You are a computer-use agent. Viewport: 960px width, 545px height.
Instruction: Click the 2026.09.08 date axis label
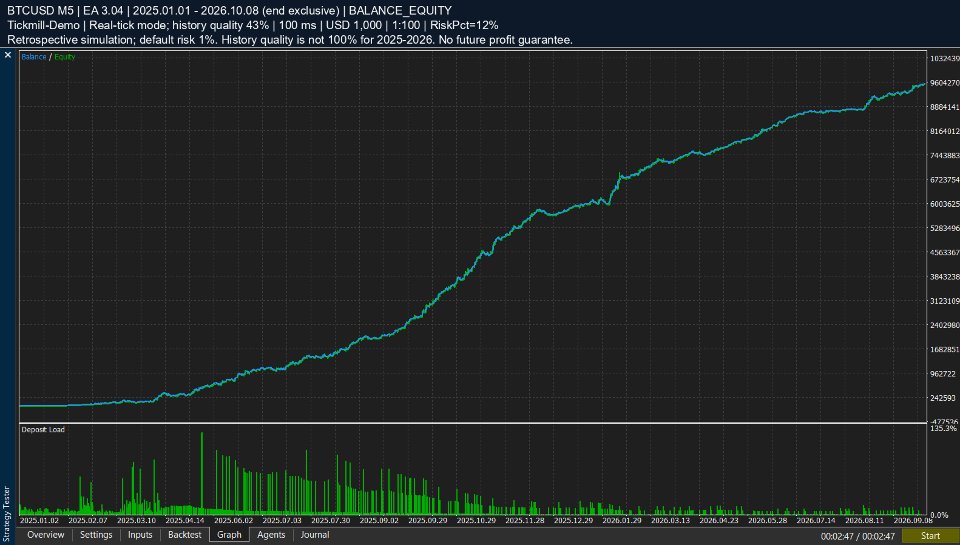click(913, 520)
